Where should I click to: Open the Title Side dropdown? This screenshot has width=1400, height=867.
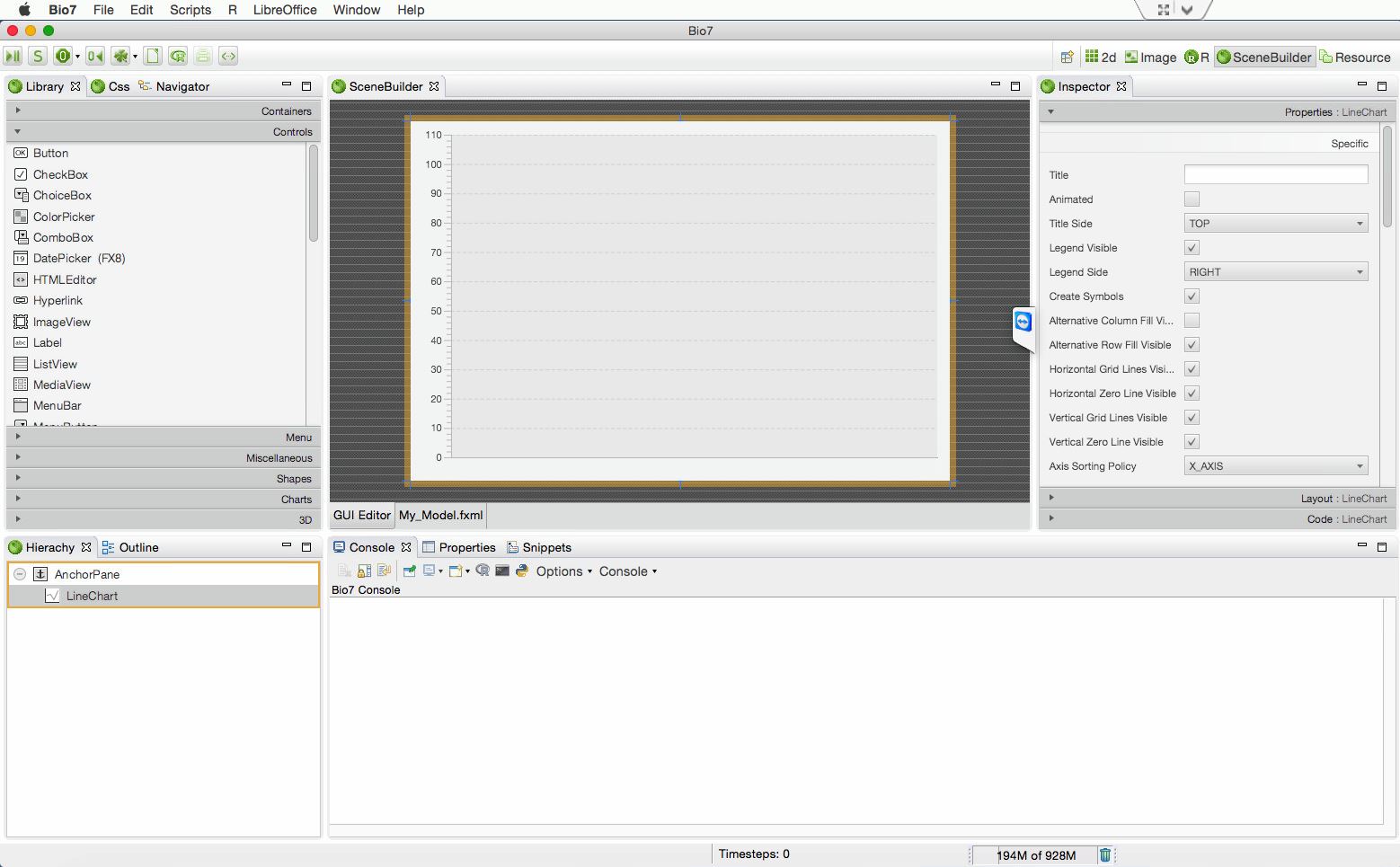[1276, 224]
